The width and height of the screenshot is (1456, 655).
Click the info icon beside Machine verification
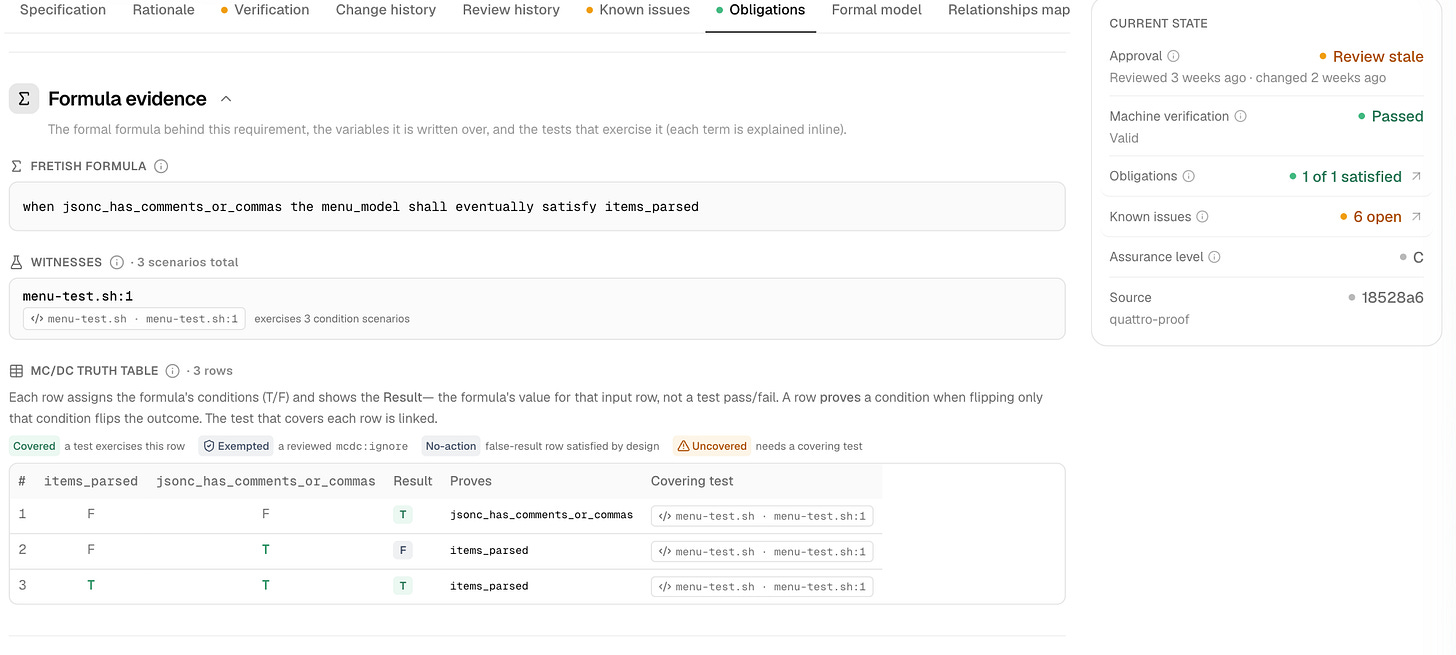tap(1241, 116)
